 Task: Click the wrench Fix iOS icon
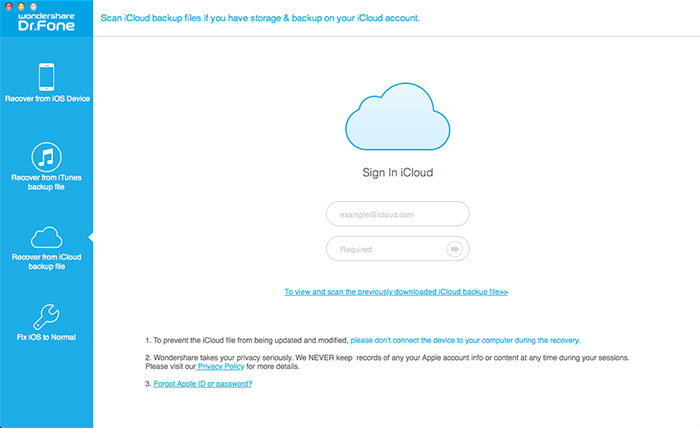pos(46,316)
